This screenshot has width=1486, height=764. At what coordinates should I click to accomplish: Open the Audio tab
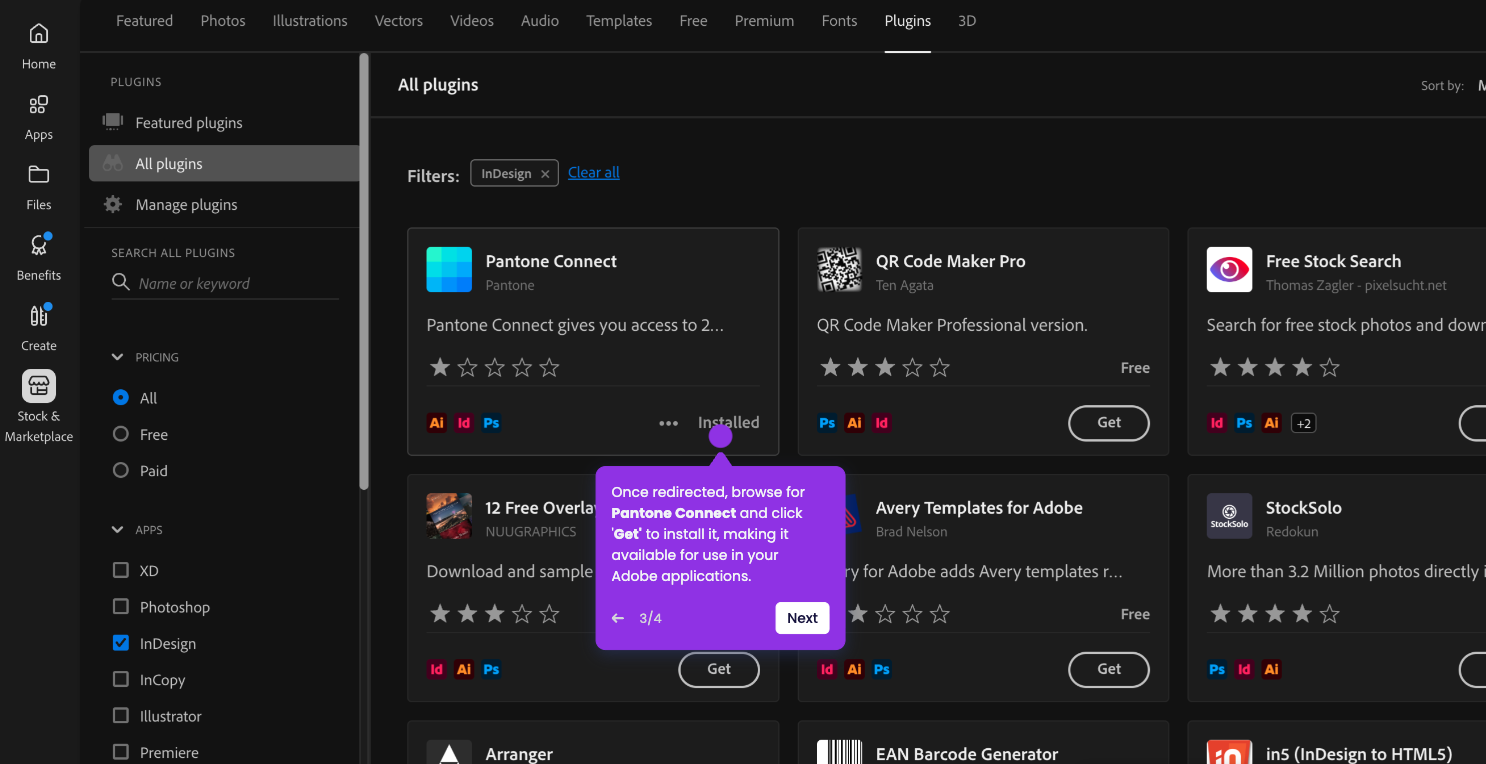[x=540, y=21]
